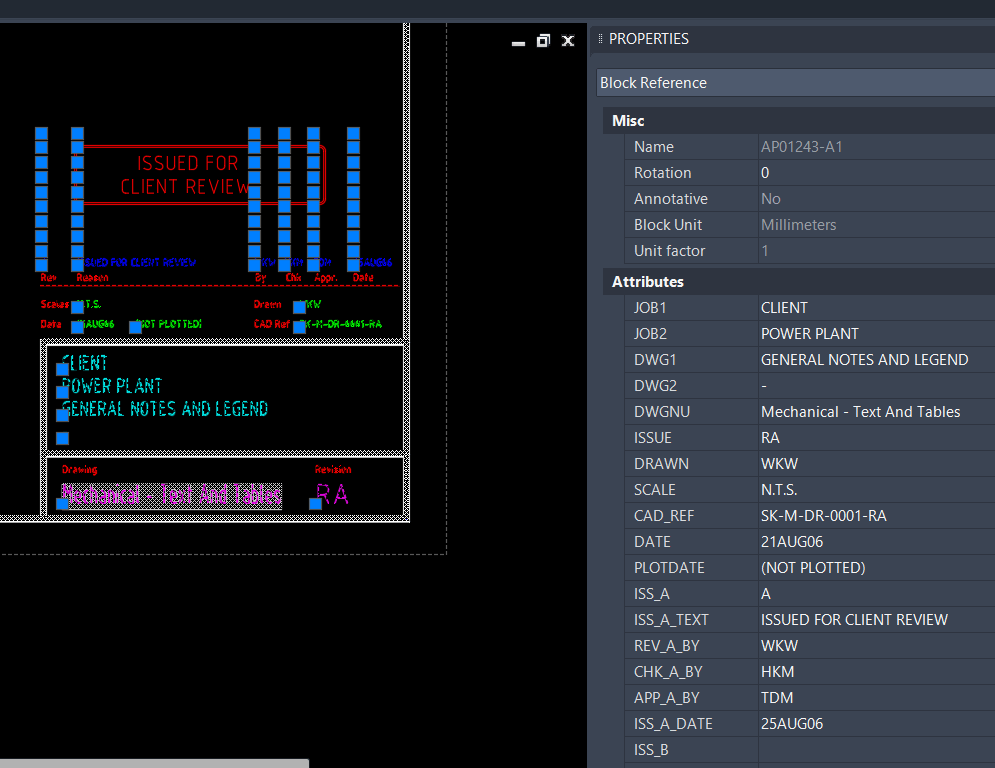Select the PLOTDATE property label
This screenshot has height=768, width=995.
click(x=669, y=568)
